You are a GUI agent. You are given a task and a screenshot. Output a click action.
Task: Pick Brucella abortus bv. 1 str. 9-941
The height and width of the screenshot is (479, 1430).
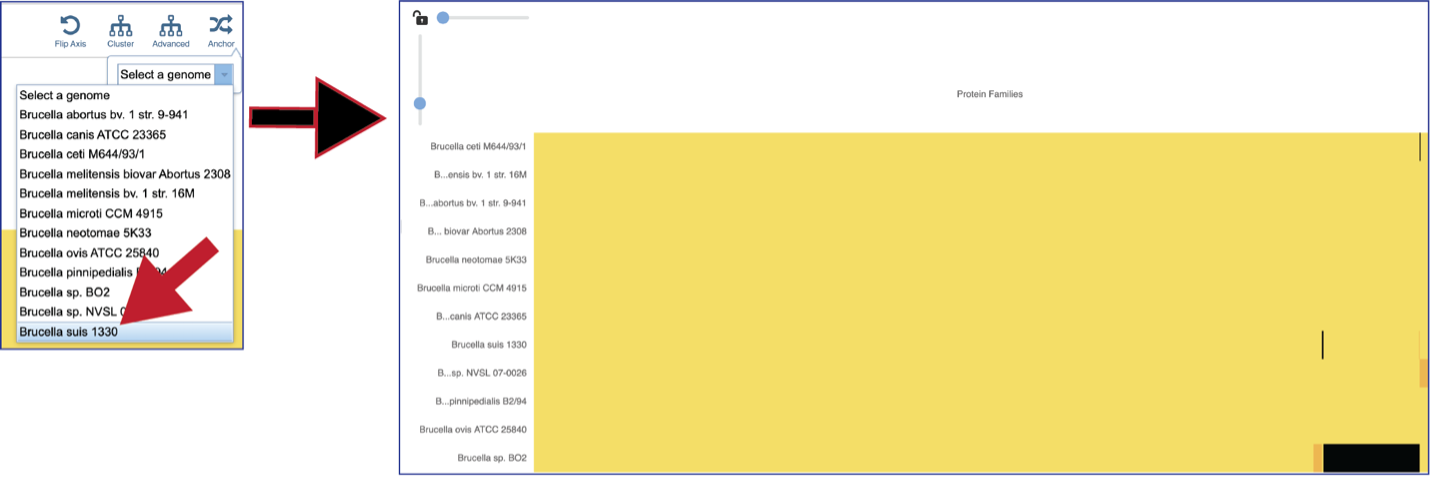125,115
